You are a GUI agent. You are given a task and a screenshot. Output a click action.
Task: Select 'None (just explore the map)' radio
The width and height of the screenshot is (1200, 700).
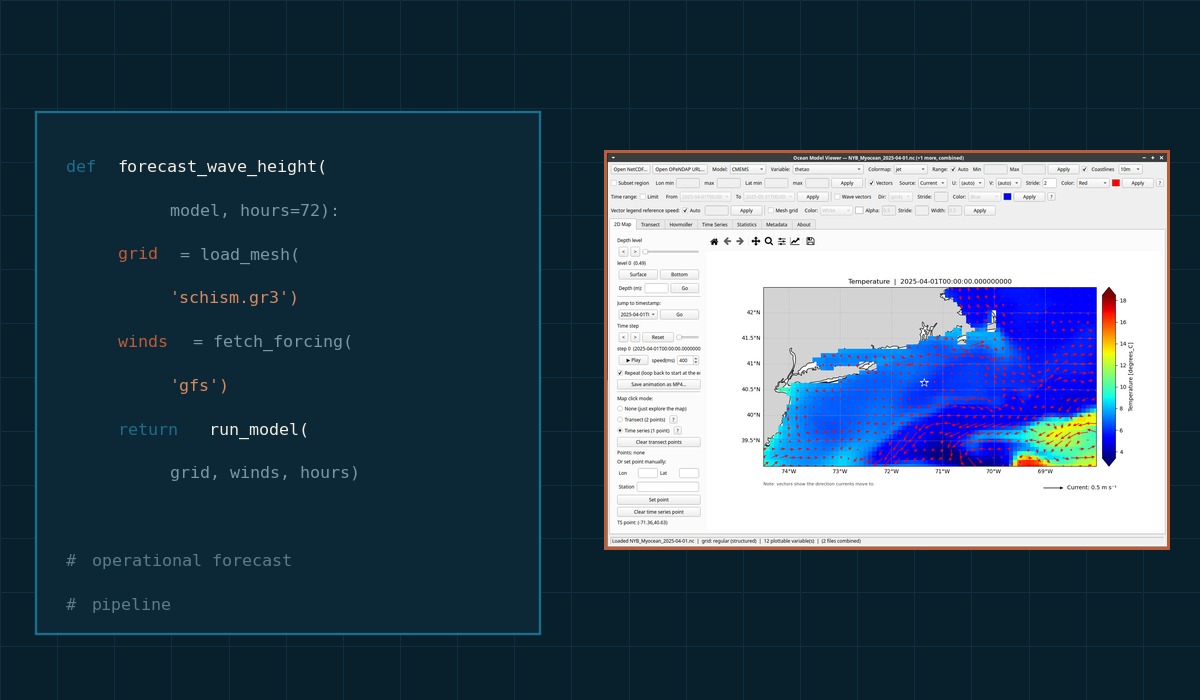(x=620, y=408)
